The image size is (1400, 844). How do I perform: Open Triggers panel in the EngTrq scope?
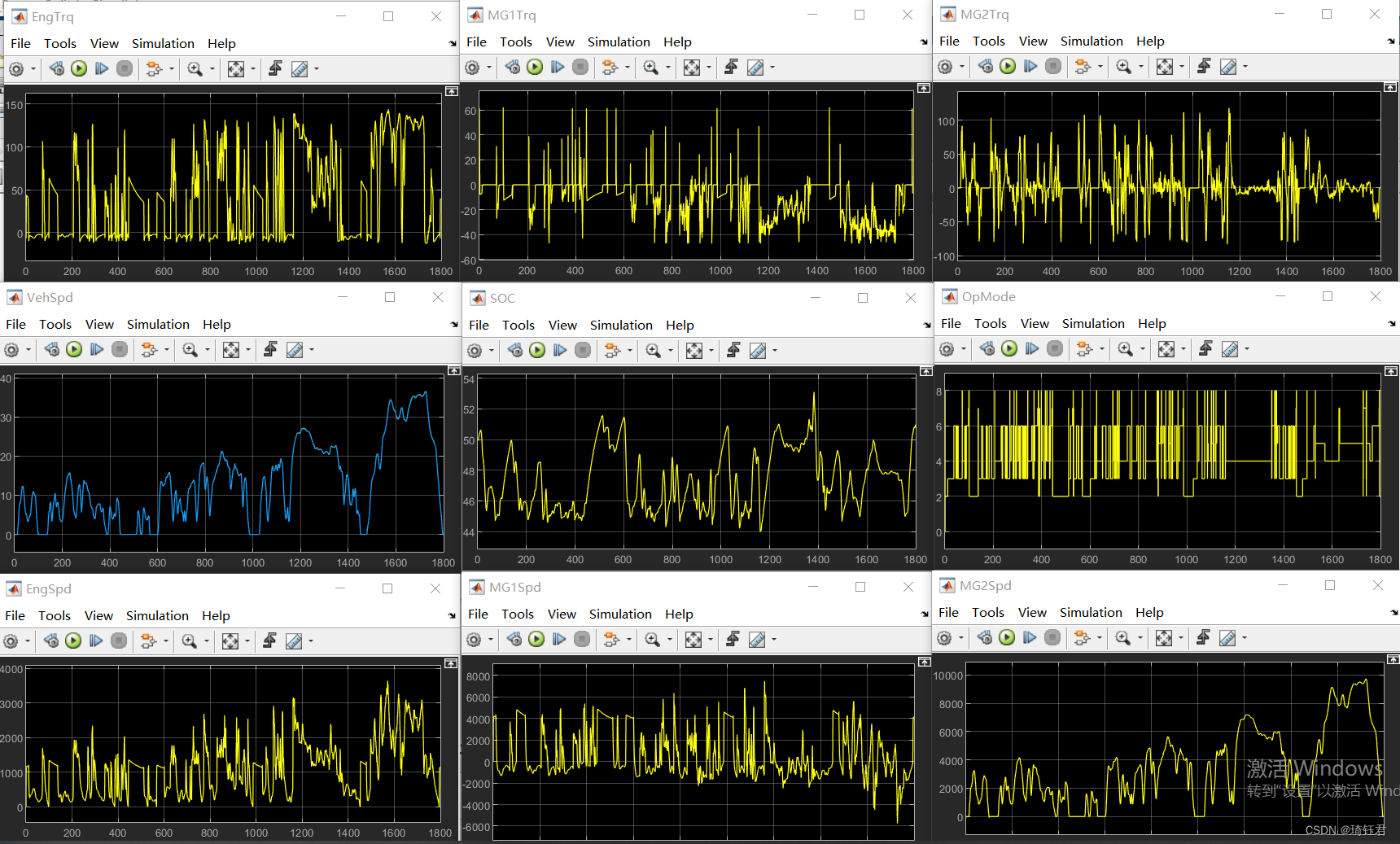point(275,69)
